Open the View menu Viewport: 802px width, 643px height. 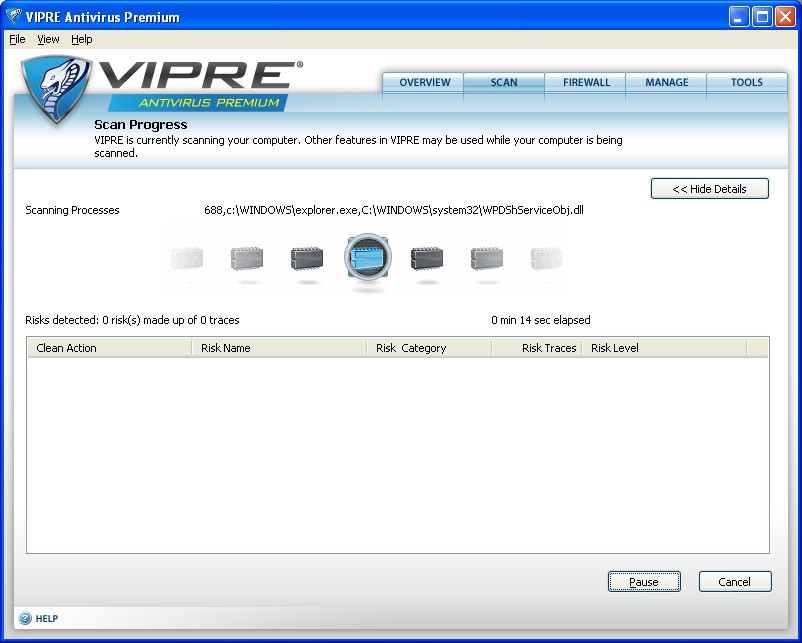pos(48,39)
